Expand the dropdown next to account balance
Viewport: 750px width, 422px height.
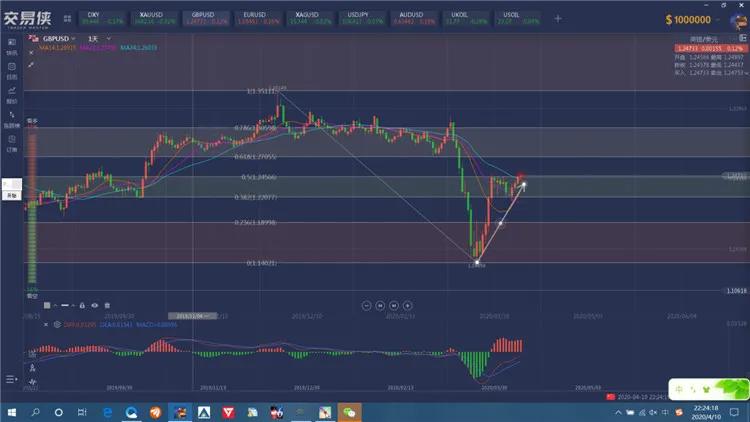coord(718,20)
